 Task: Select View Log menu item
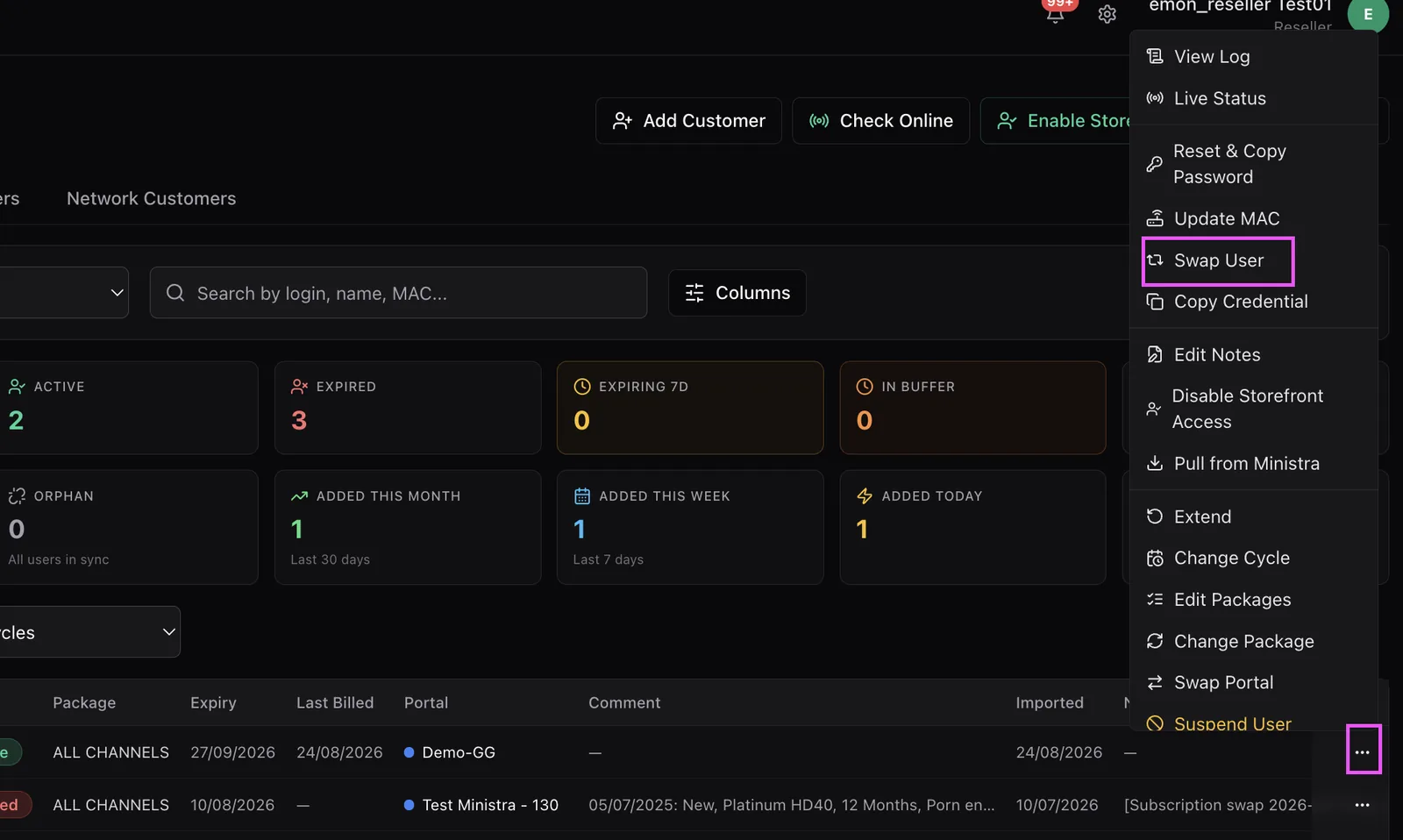pyautogui.click(x=1254, y=57)
